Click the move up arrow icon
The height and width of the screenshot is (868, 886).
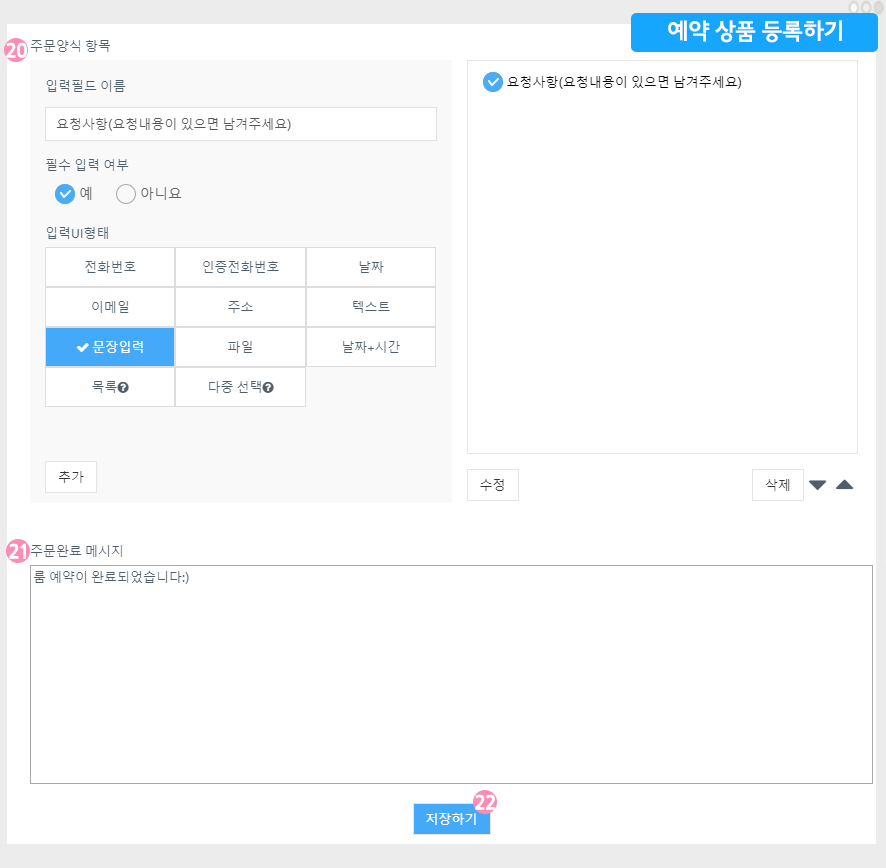tap(844, 485)
